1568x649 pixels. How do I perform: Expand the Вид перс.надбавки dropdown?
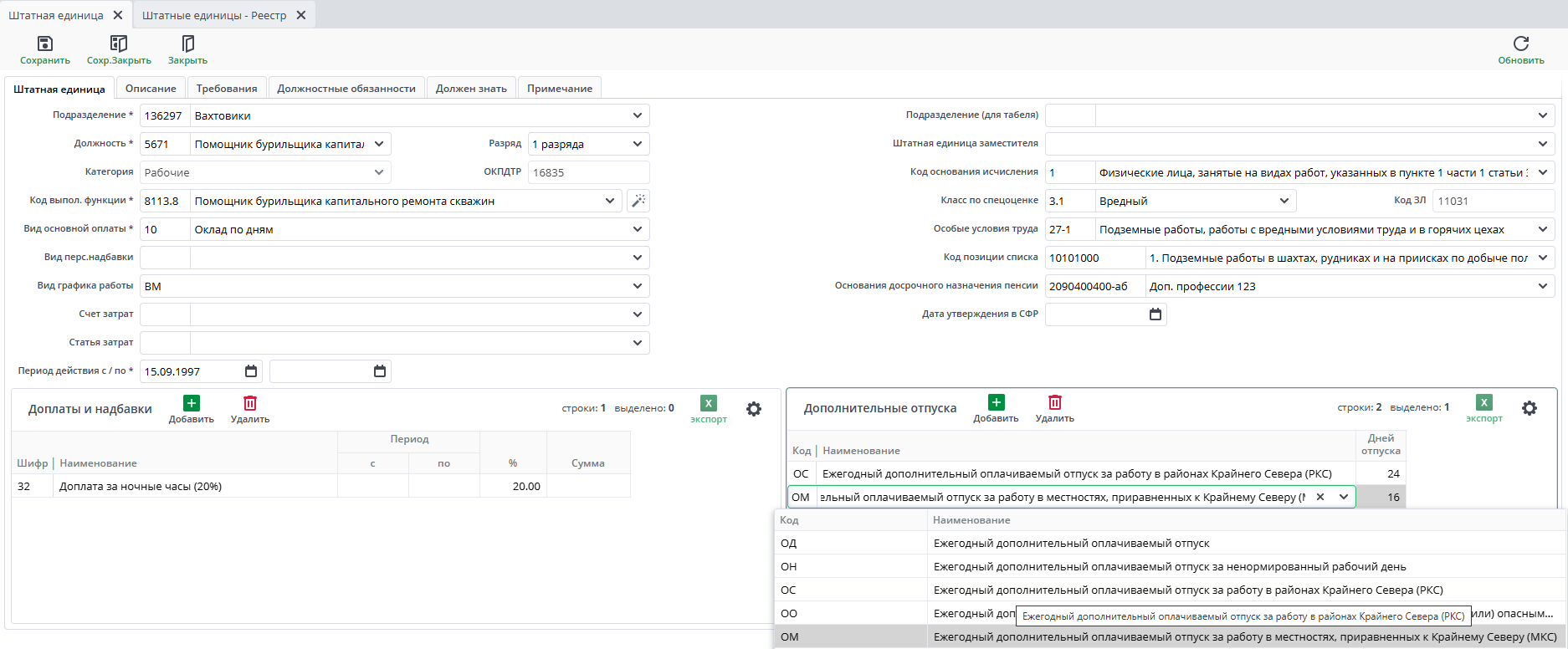638,258
